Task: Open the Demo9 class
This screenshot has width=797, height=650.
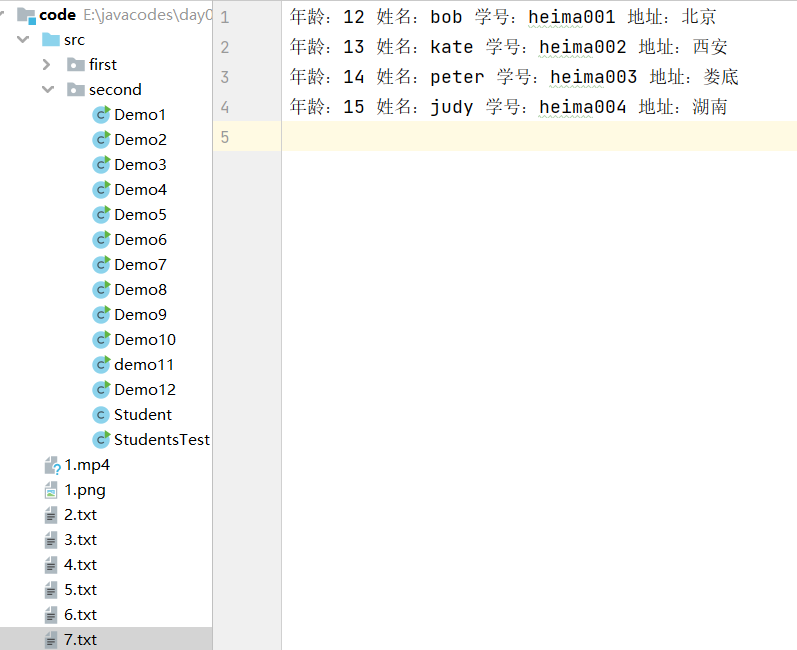Action: click(140, 315)
